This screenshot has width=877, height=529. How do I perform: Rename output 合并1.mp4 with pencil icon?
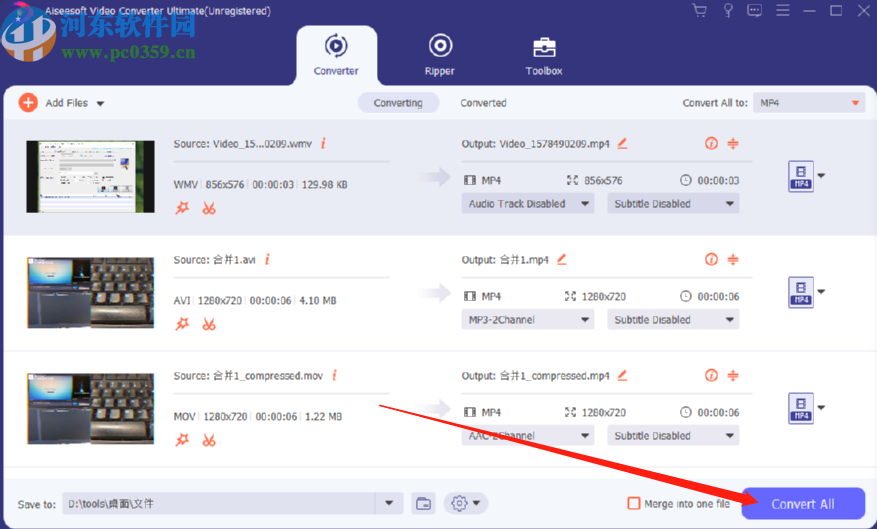tap(562, 259)
